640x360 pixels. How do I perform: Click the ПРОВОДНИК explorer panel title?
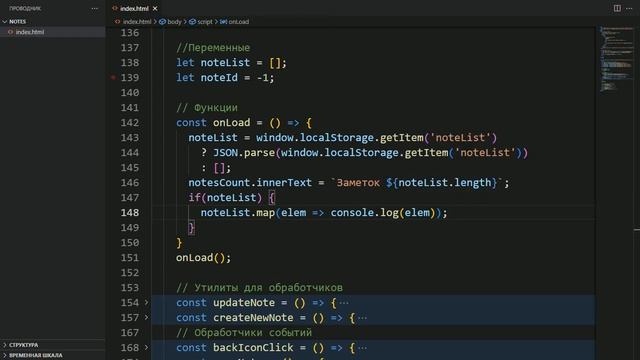25,8
